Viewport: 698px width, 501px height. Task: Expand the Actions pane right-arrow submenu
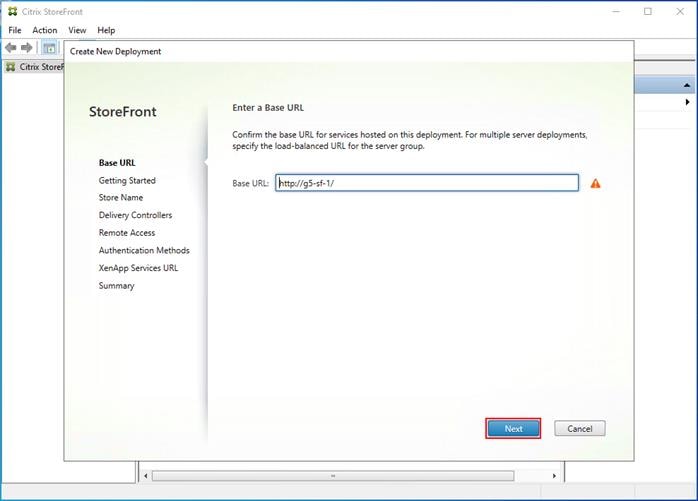[x=688, y=102]
